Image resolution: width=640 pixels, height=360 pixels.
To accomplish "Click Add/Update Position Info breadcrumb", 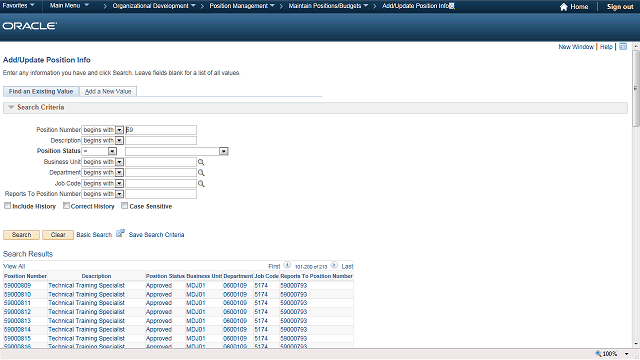I will coord(416,6).
